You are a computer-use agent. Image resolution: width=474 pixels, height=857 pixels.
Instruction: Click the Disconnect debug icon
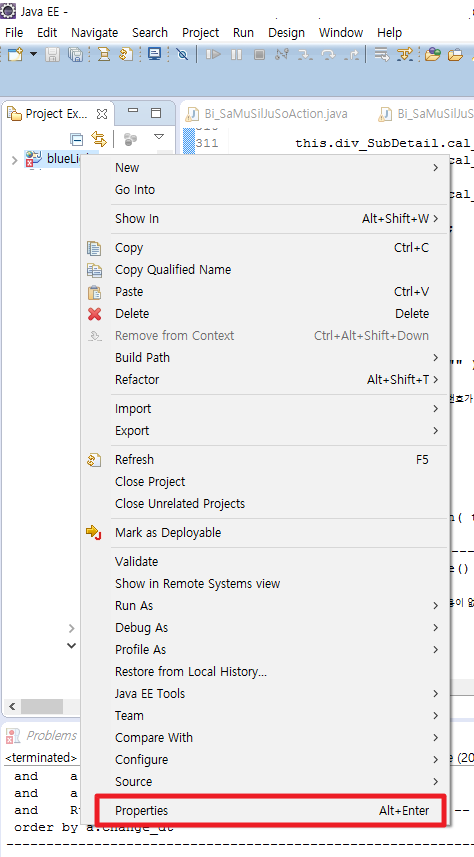[282, 54]
